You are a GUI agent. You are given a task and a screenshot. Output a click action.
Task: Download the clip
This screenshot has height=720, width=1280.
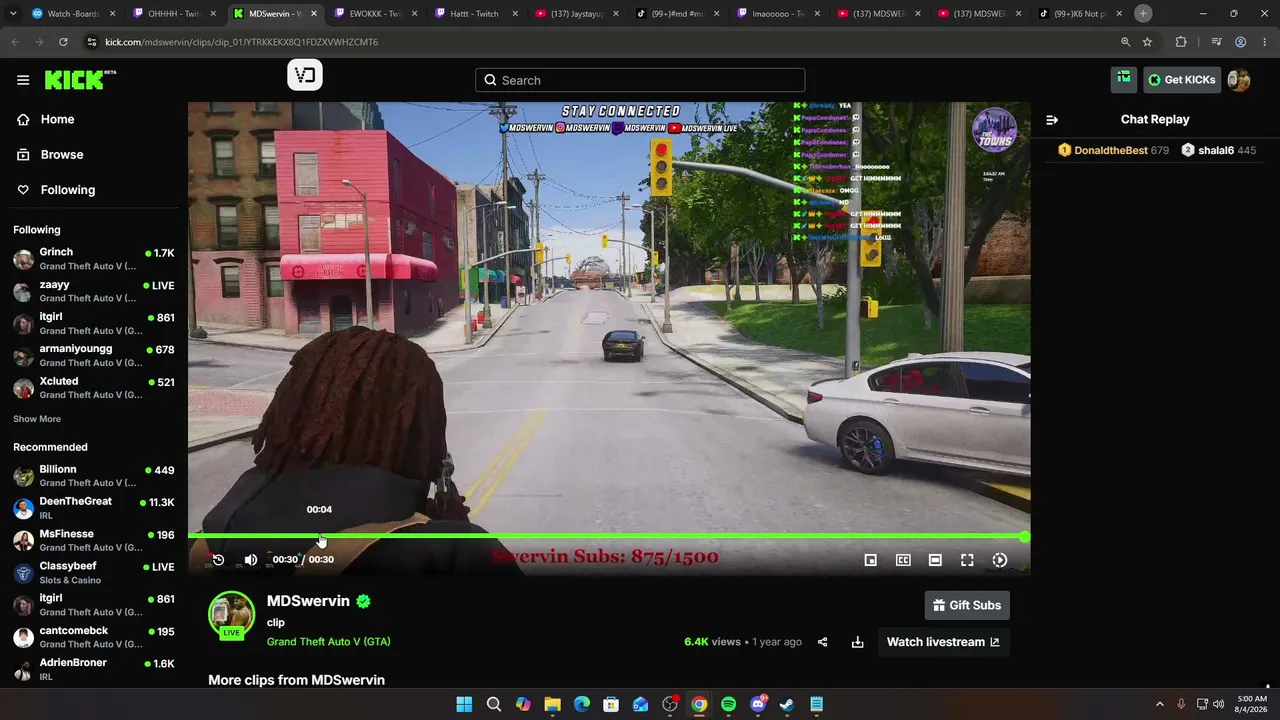[x=857, y=642]
